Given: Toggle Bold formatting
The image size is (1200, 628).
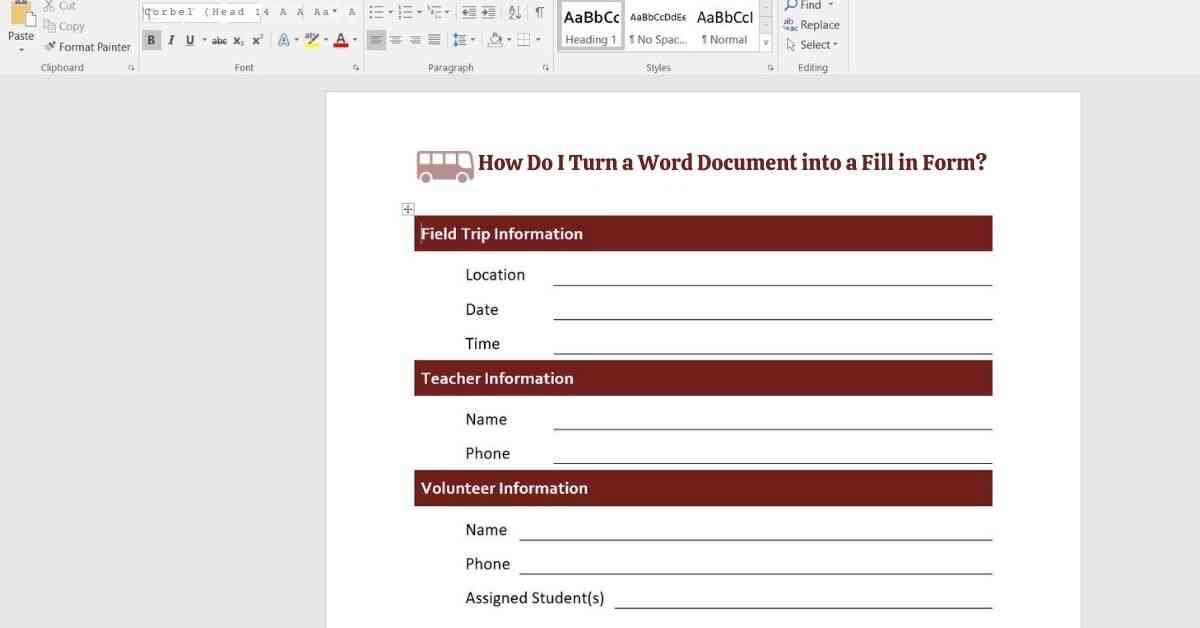Looking at the screenshot, I should coord(151,41).
